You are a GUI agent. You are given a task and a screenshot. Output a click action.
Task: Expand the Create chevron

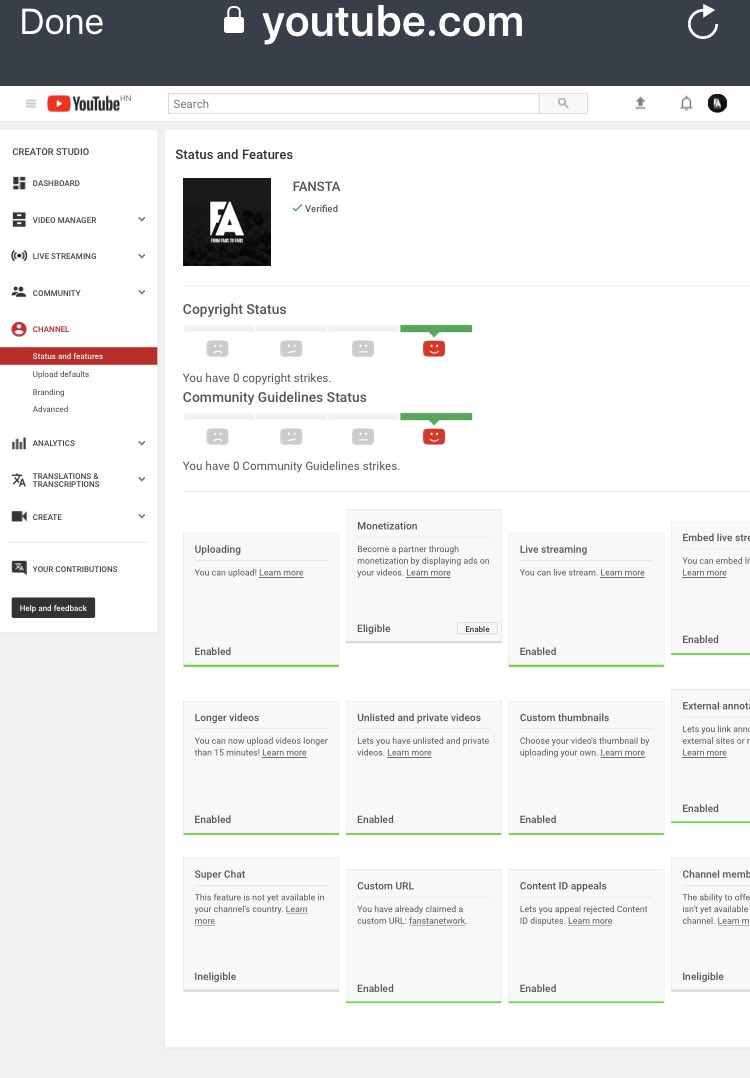[x=142, y=516]
